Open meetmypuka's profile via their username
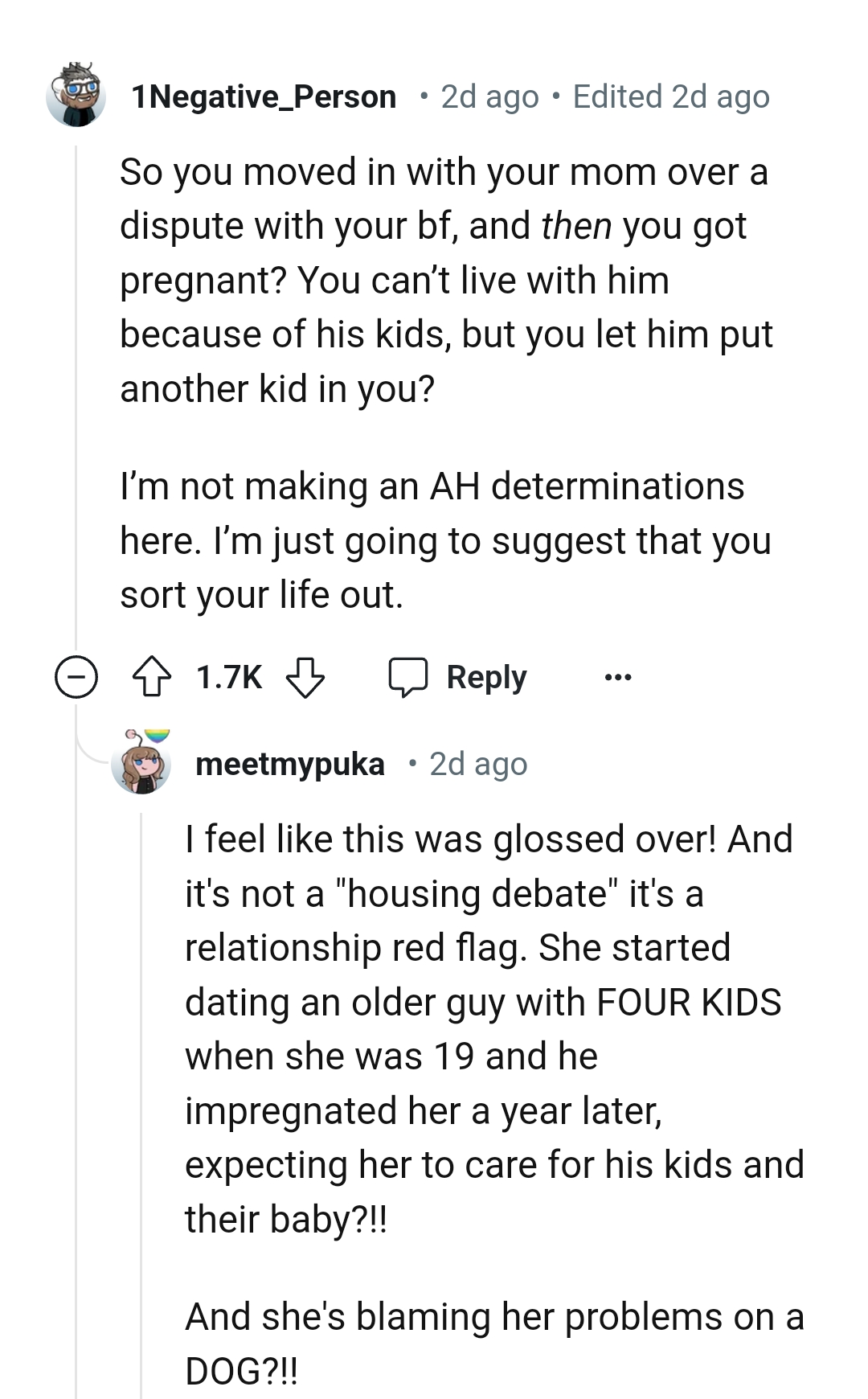This screenshot has height=1399, width=868. [x=293, y=765]
